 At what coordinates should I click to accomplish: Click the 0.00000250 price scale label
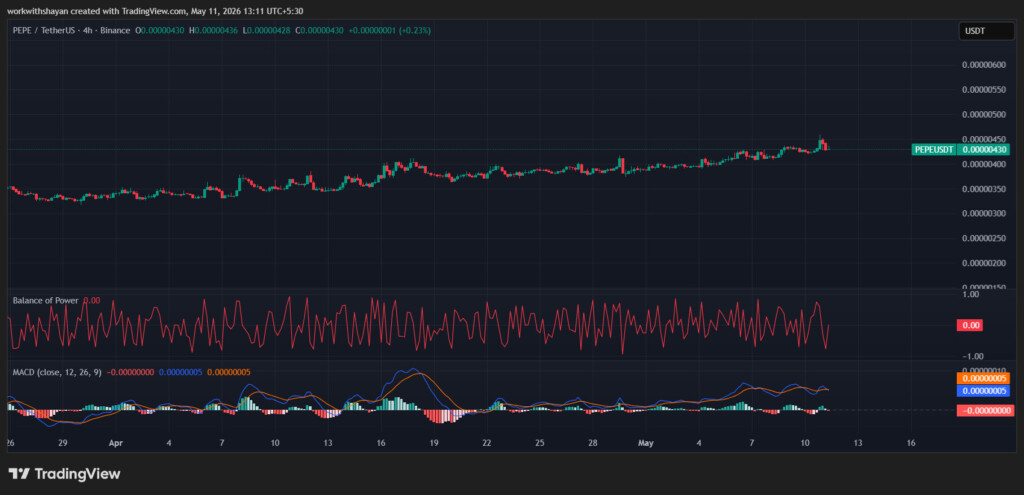[984, 238]
